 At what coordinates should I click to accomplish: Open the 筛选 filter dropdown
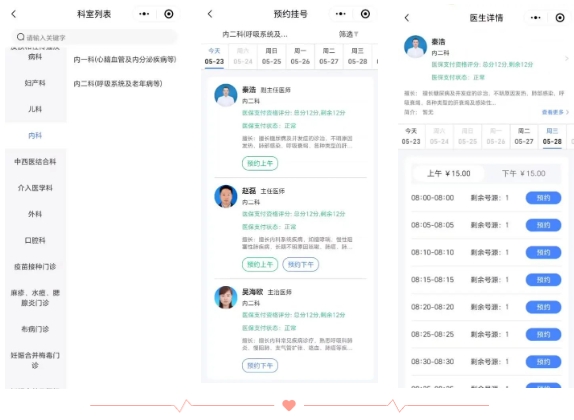[x=348, y=34]
